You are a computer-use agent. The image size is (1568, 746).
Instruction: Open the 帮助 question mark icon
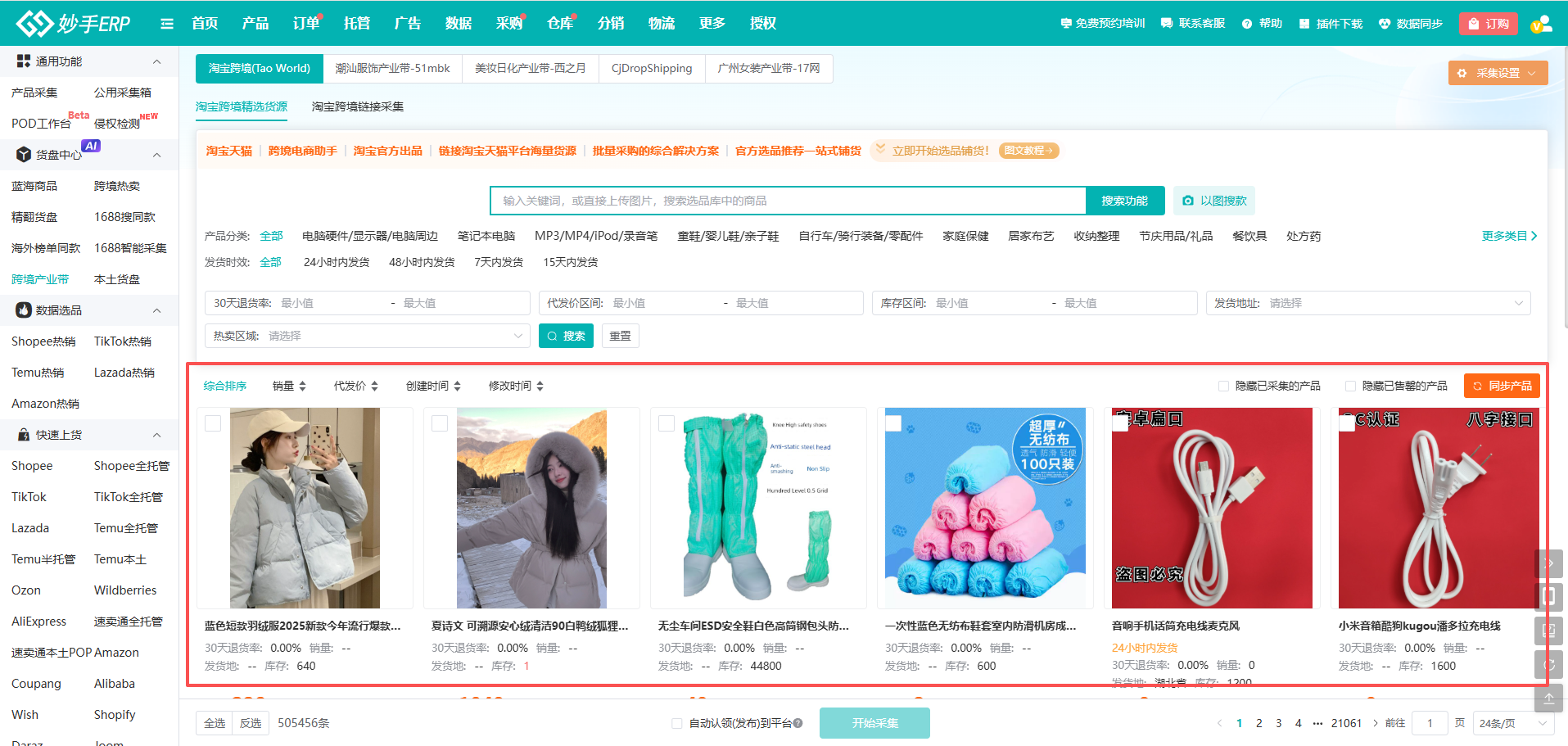click(x=1247, y=24)
